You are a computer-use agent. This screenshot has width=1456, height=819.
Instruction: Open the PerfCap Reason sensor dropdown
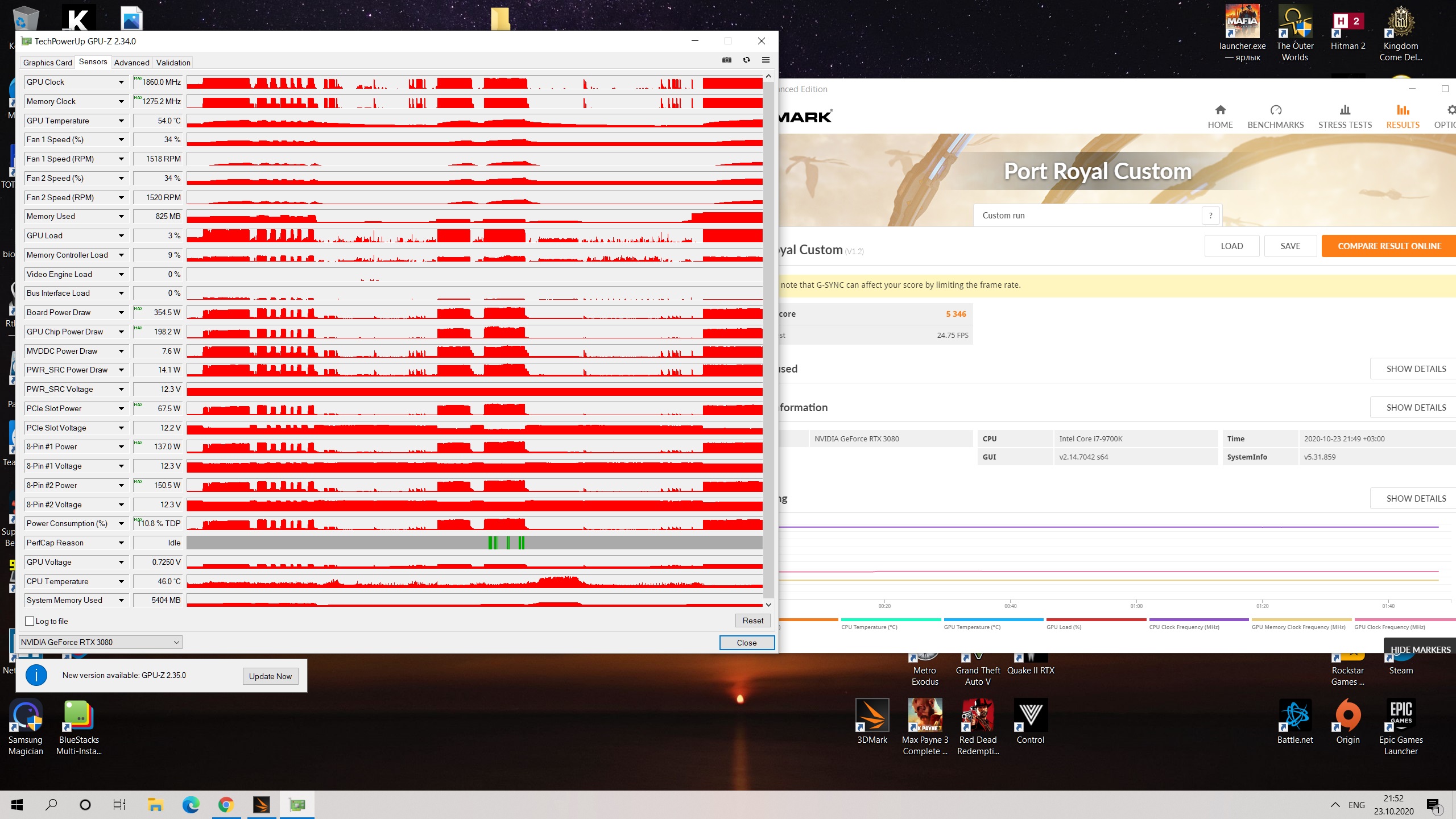(x=121, y=543)
